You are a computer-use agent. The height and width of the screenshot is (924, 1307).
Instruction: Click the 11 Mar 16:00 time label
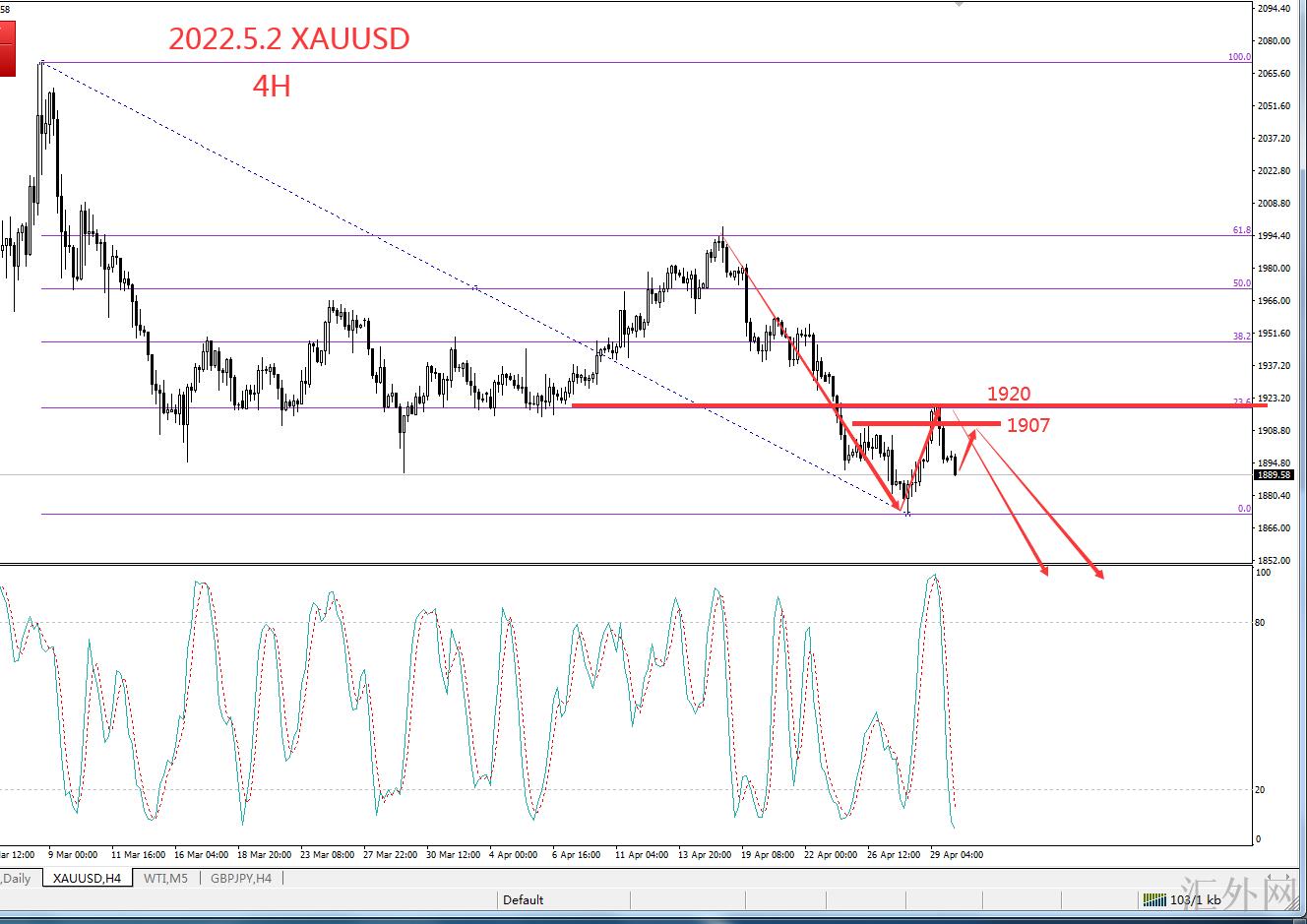(x=138, y=855)
